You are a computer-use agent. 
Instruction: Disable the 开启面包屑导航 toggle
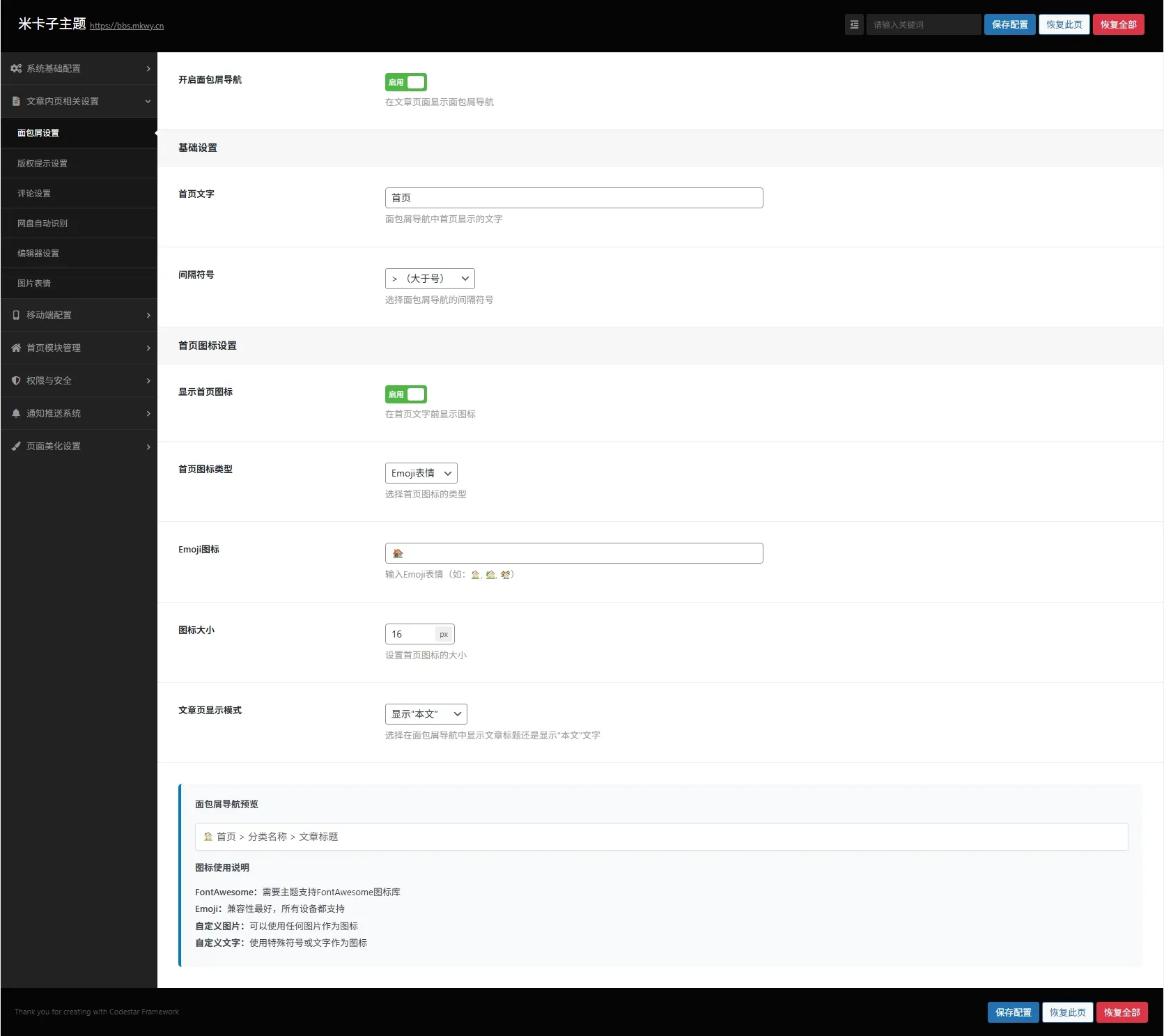pyautogui.click(x=406, y=82)
